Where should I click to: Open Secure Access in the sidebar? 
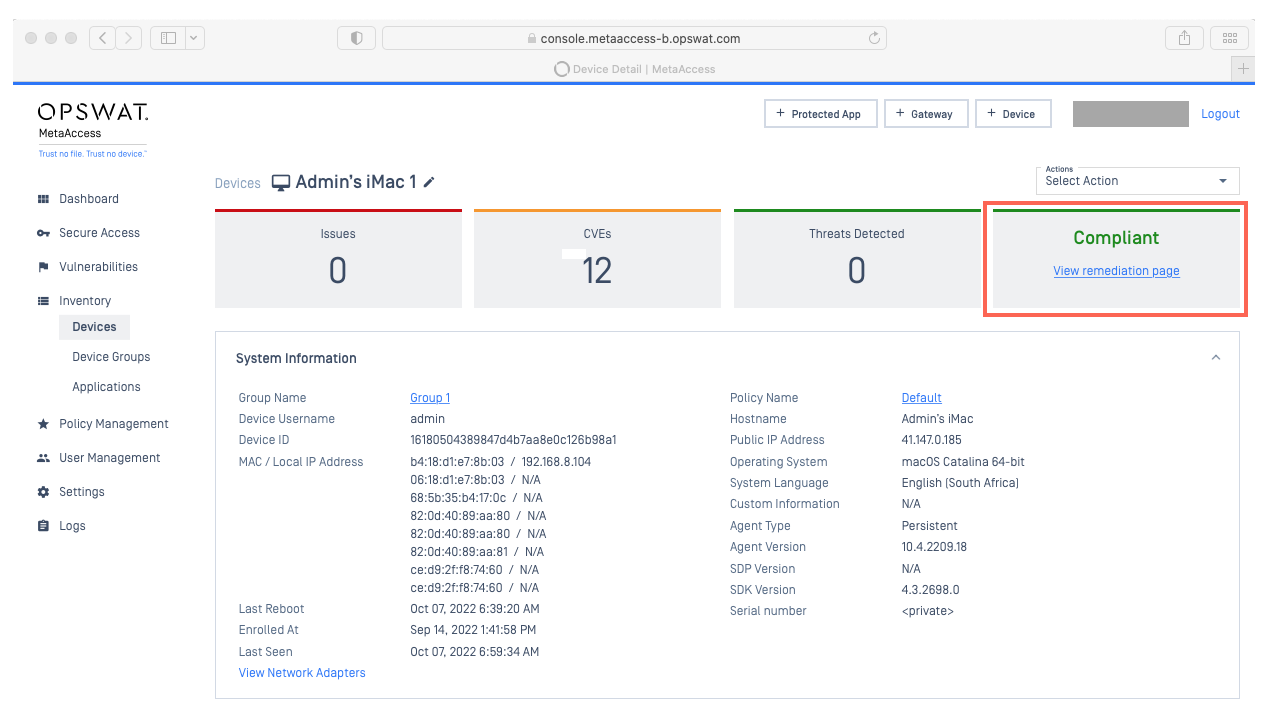[99, 233]
